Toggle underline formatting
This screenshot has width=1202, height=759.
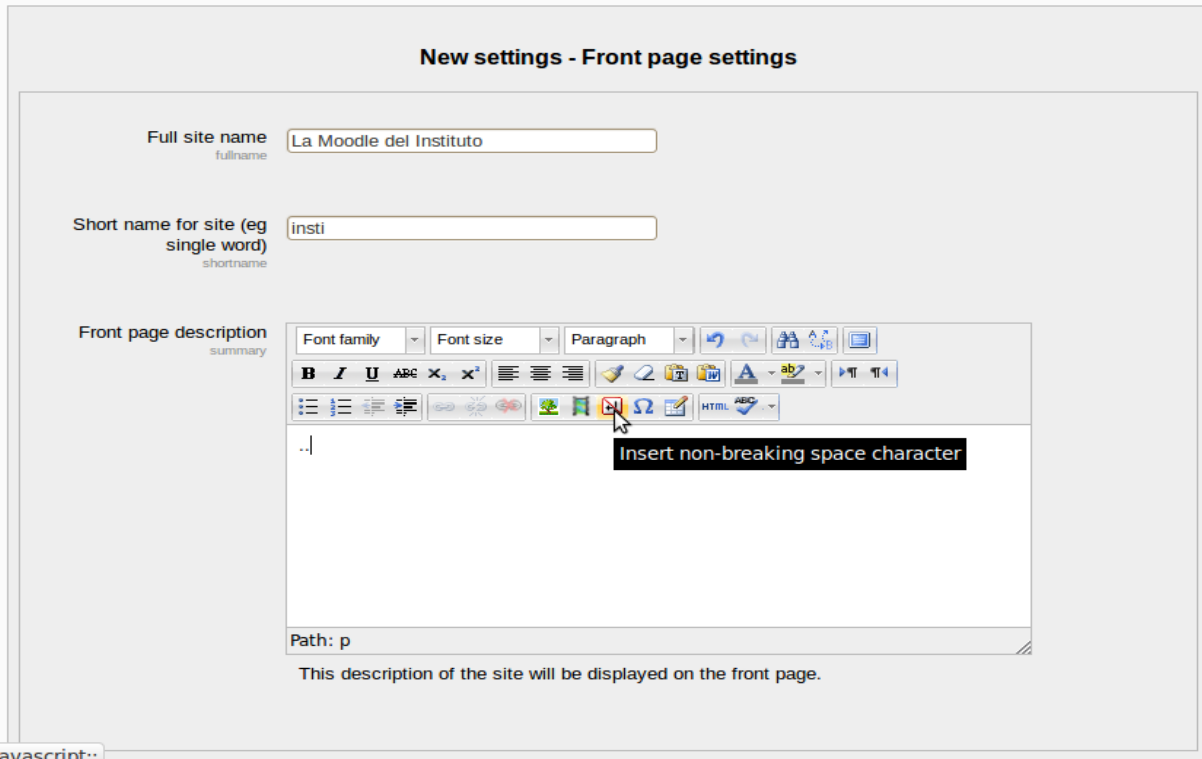tap(372, 374)
